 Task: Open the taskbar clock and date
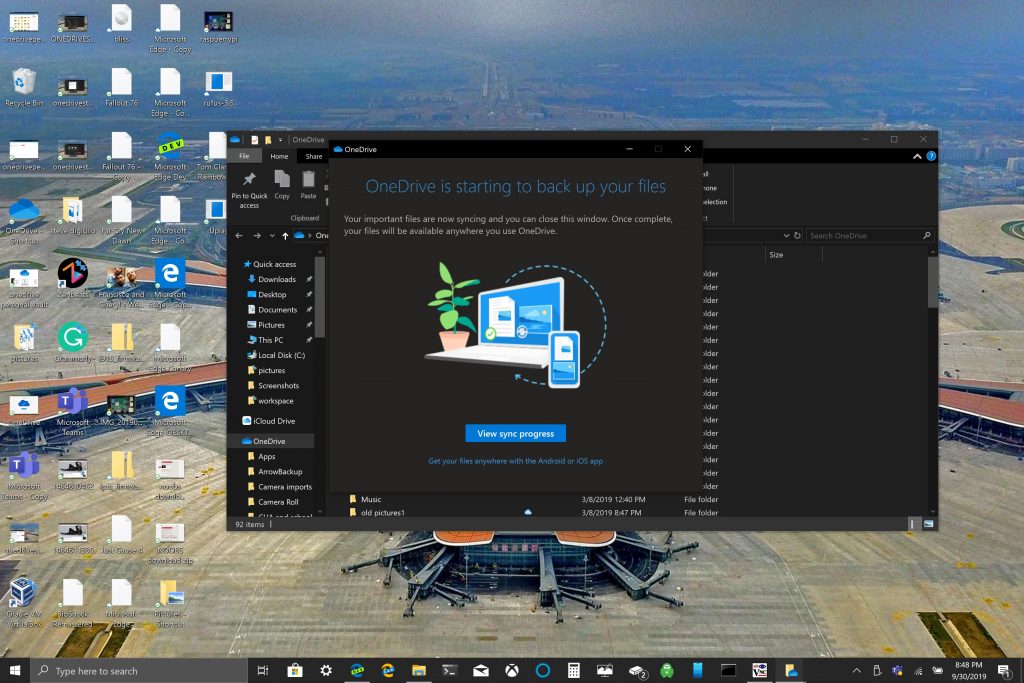968,671
